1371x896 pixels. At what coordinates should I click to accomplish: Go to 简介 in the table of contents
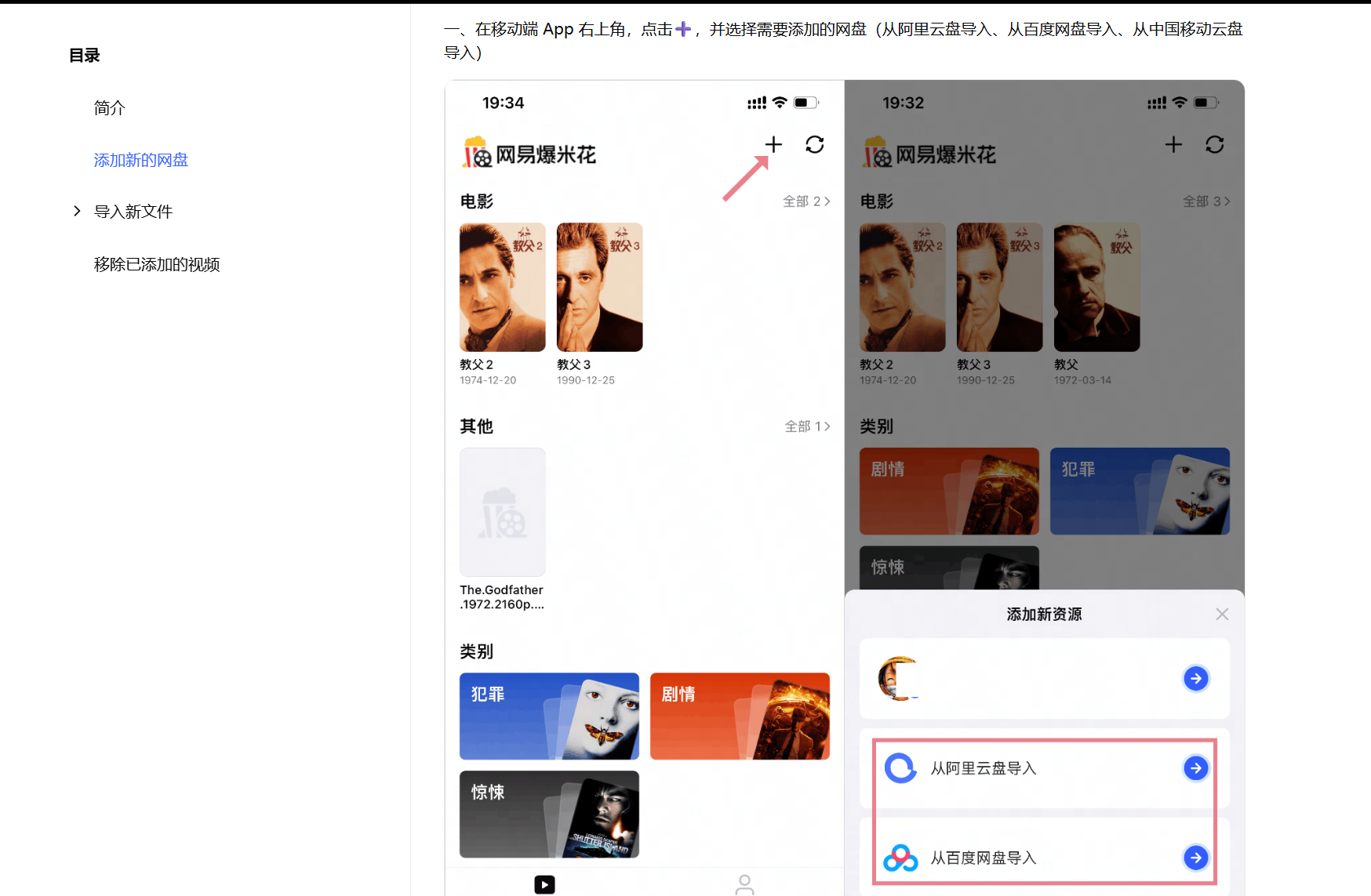(110, 107)
